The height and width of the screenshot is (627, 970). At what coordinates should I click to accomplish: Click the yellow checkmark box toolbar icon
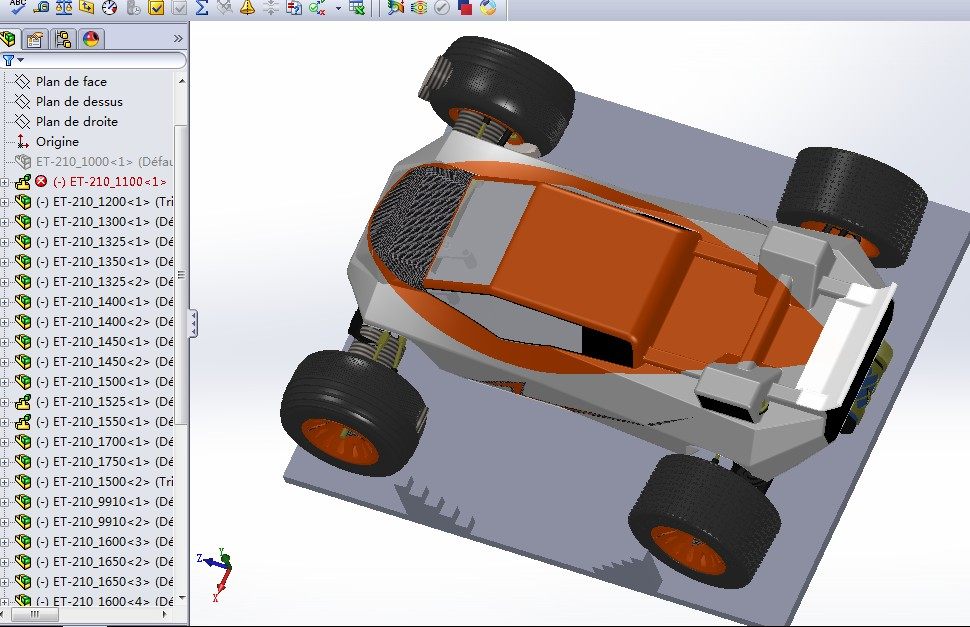point(156,8)
